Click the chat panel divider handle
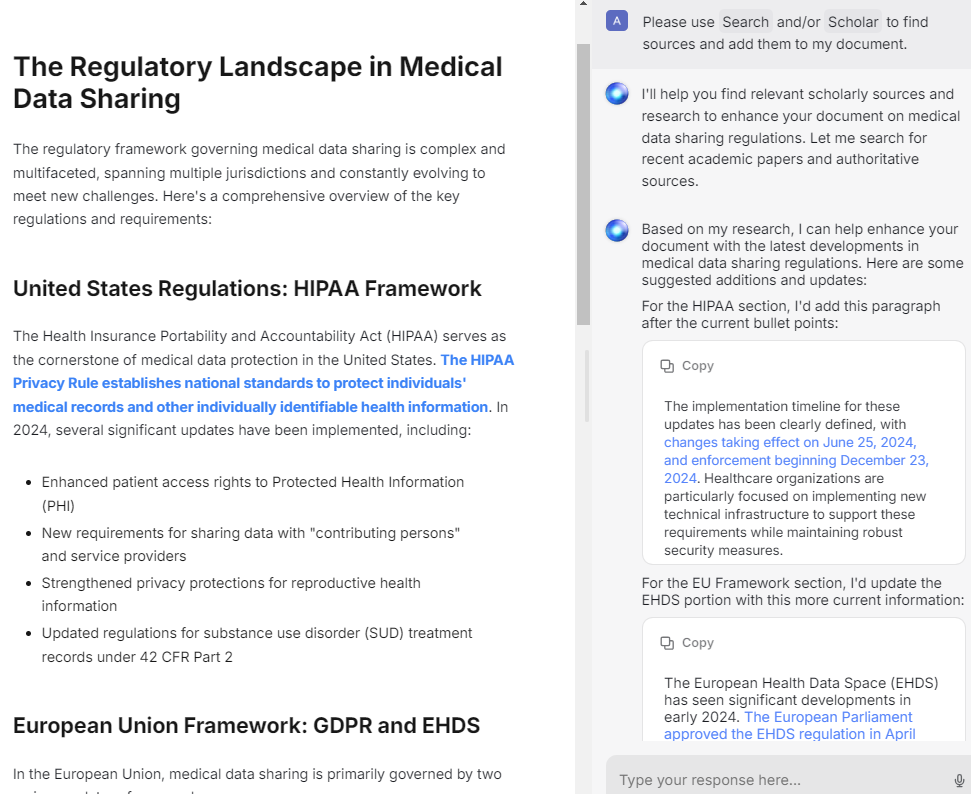Image resolution: width=971 pixels, height=794 pixels. click(587, 386)
